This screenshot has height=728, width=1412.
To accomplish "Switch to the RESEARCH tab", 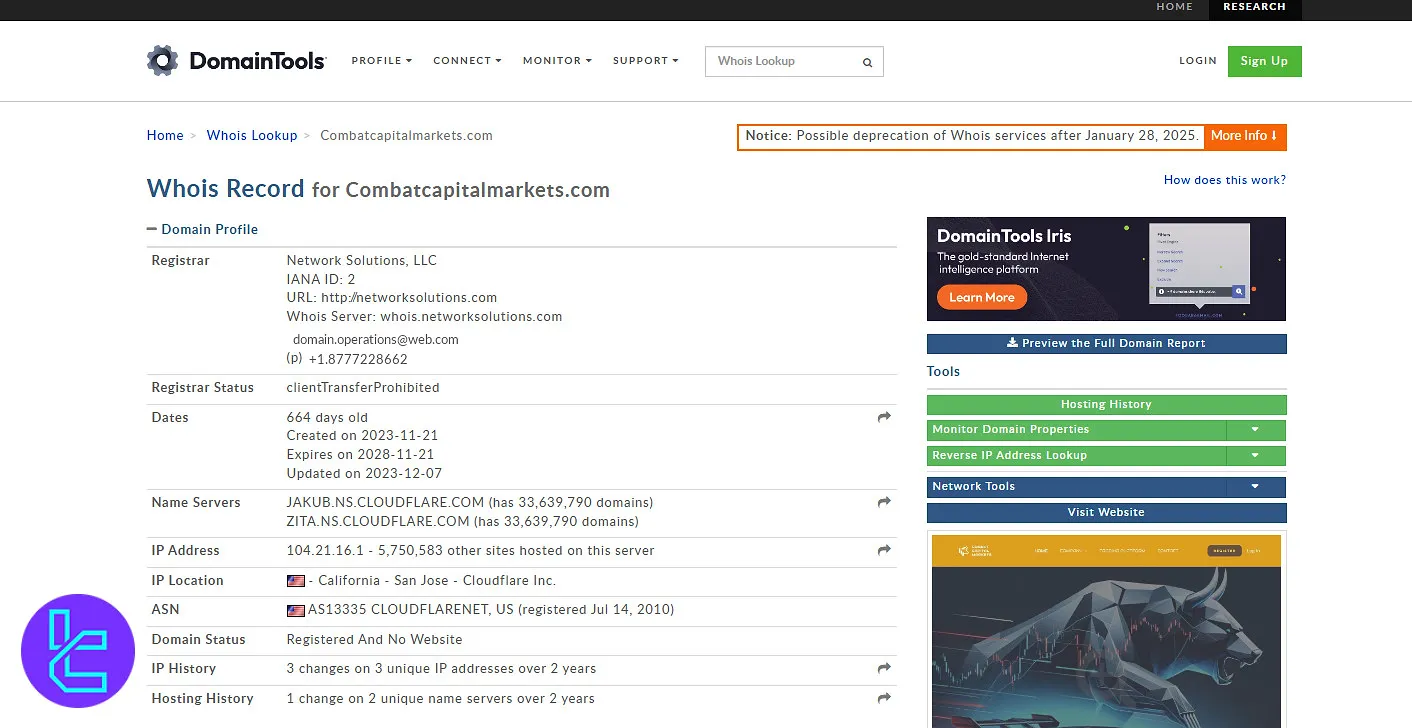I will [1255, 7].
